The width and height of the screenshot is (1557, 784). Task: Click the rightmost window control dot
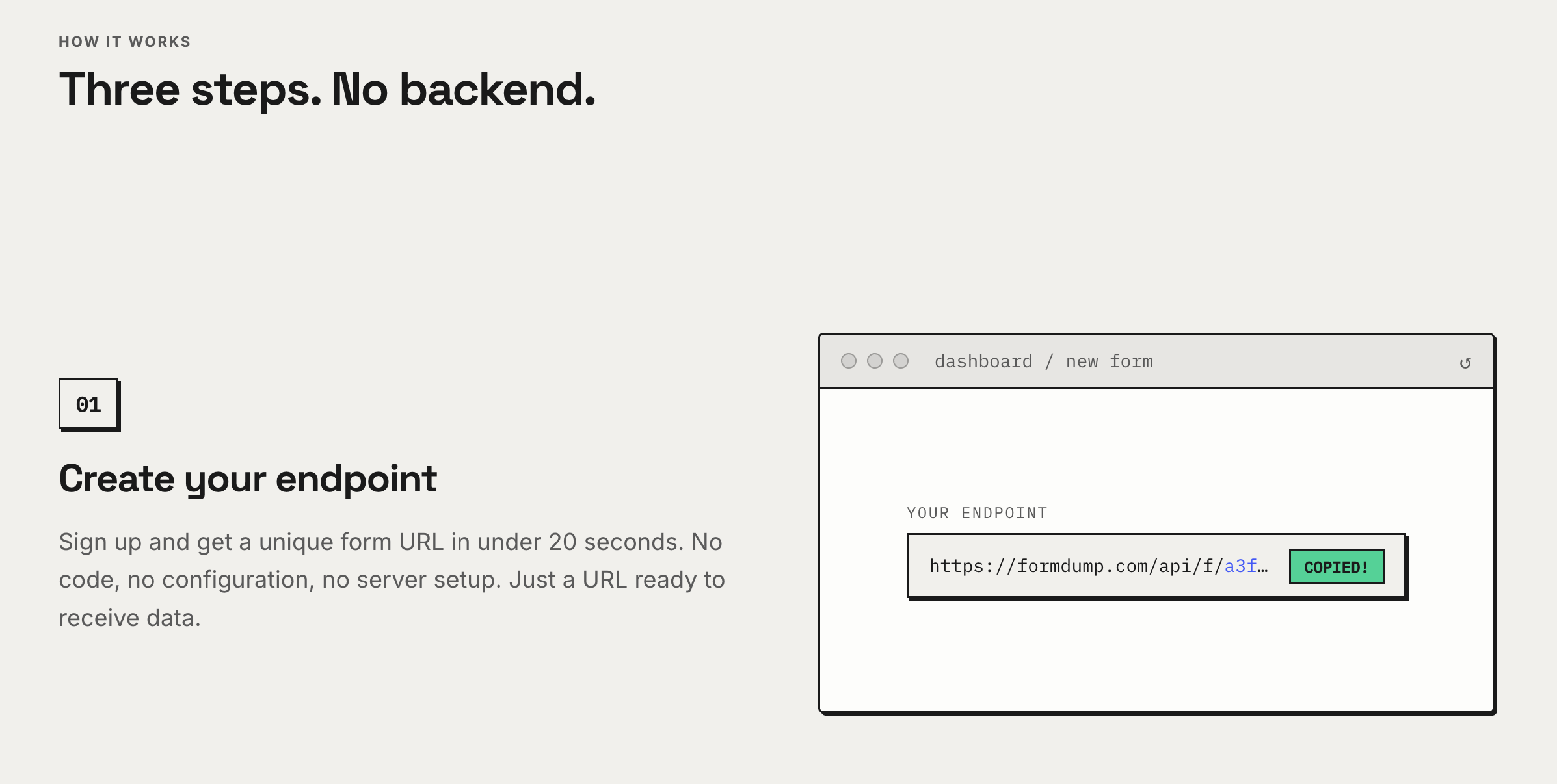click(x=900, y=361)
